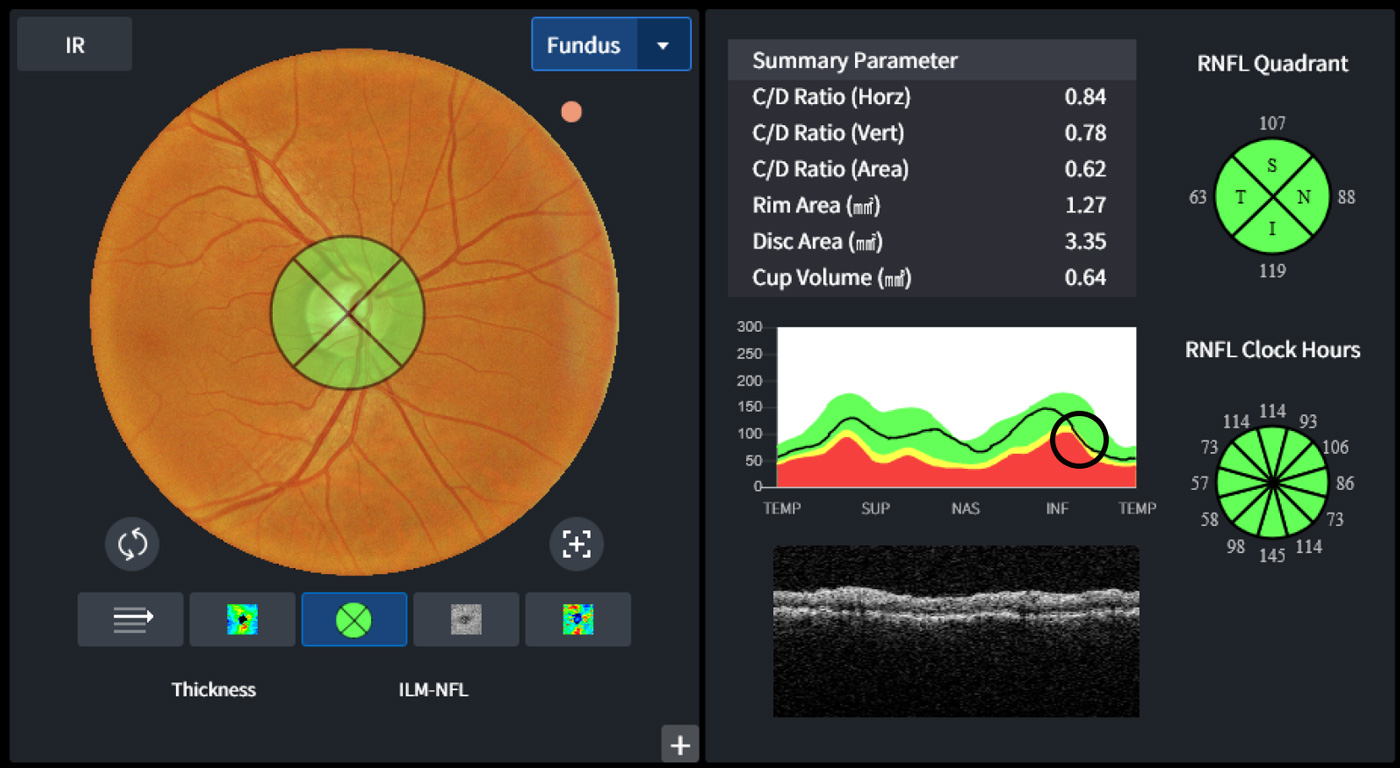Click the Thickness label
The image size is (1400, 768).
tap(214, 690)
